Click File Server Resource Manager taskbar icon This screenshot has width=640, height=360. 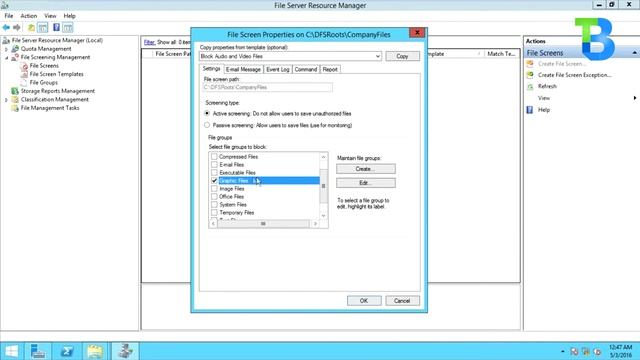pyautogui.click(x=125, y=351)
